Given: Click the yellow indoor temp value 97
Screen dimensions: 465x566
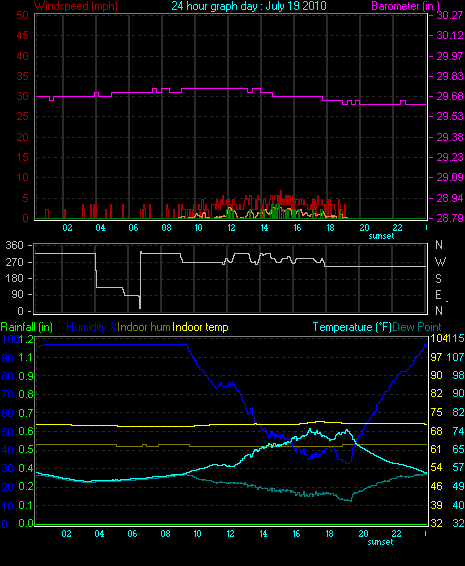Looking at the screenshot, I should 436,357.
